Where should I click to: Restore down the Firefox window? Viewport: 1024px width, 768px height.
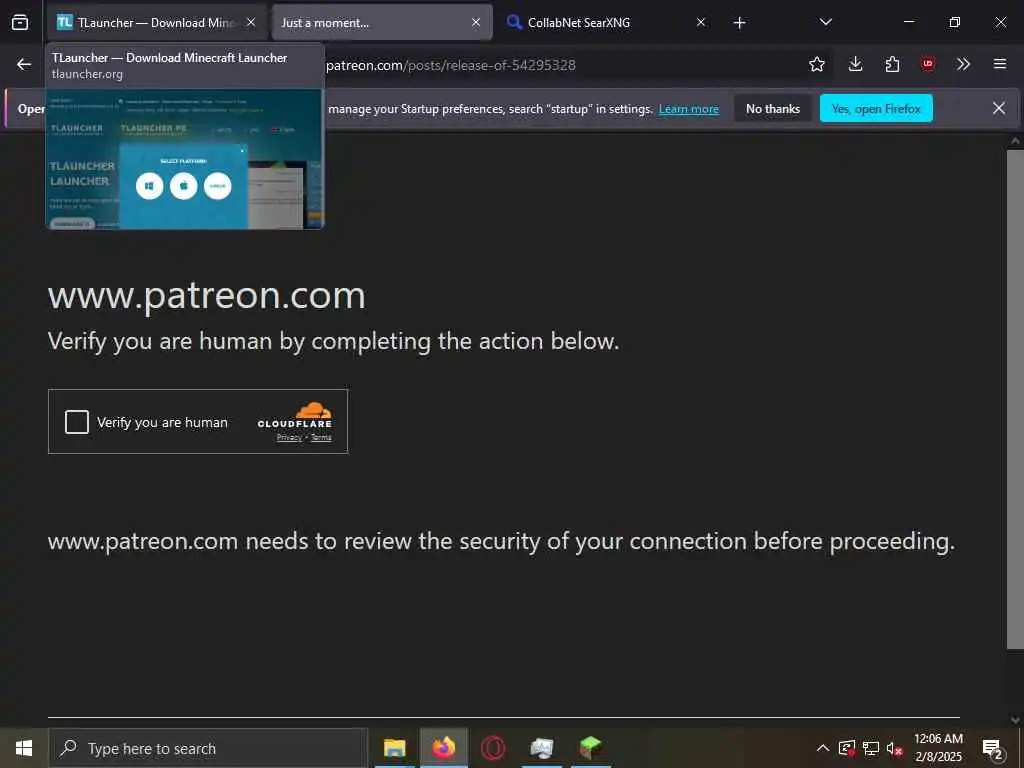pyautogui.click(x=955, y=22)
